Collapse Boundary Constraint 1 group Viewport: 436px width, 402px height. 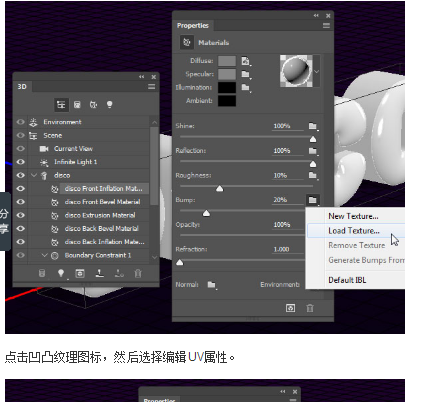[x=45, y=255]
